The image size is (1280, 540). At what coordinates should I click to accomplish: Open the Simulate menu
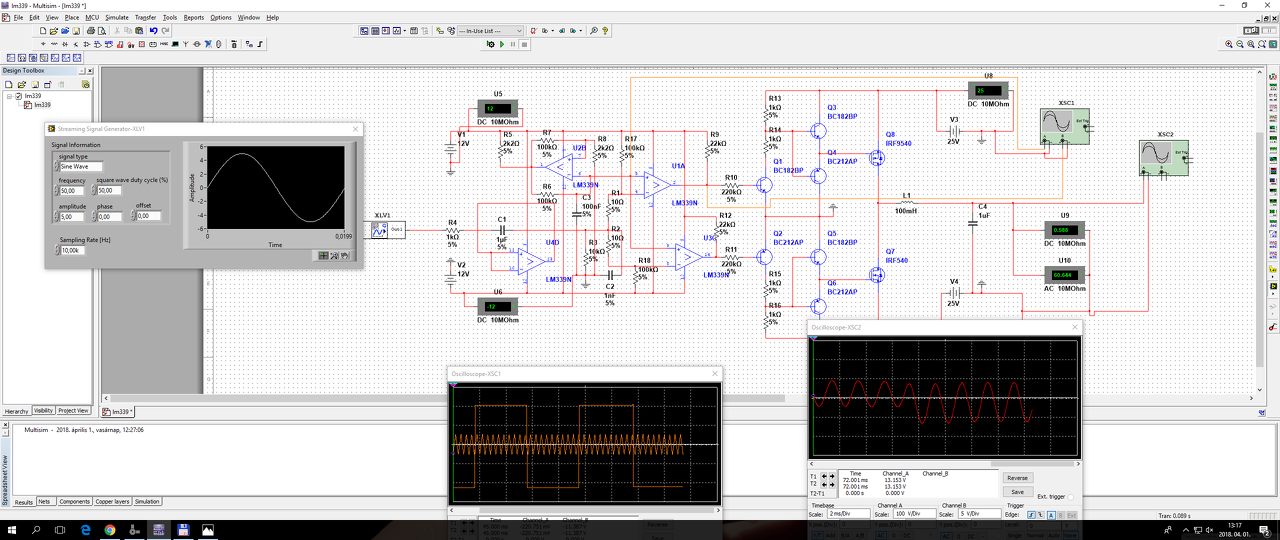117,17
